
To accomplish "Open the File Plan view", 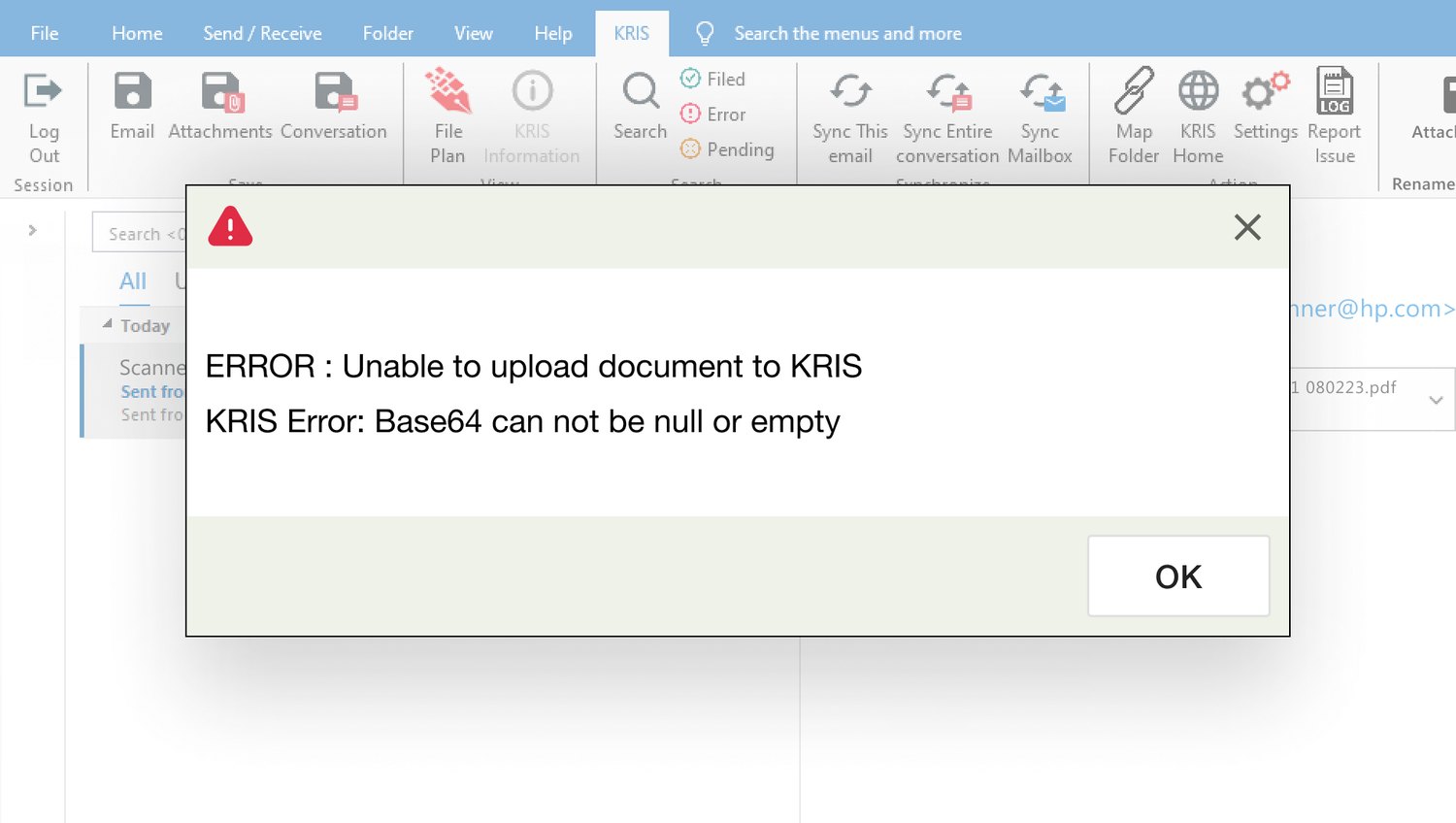I will 447,116.
